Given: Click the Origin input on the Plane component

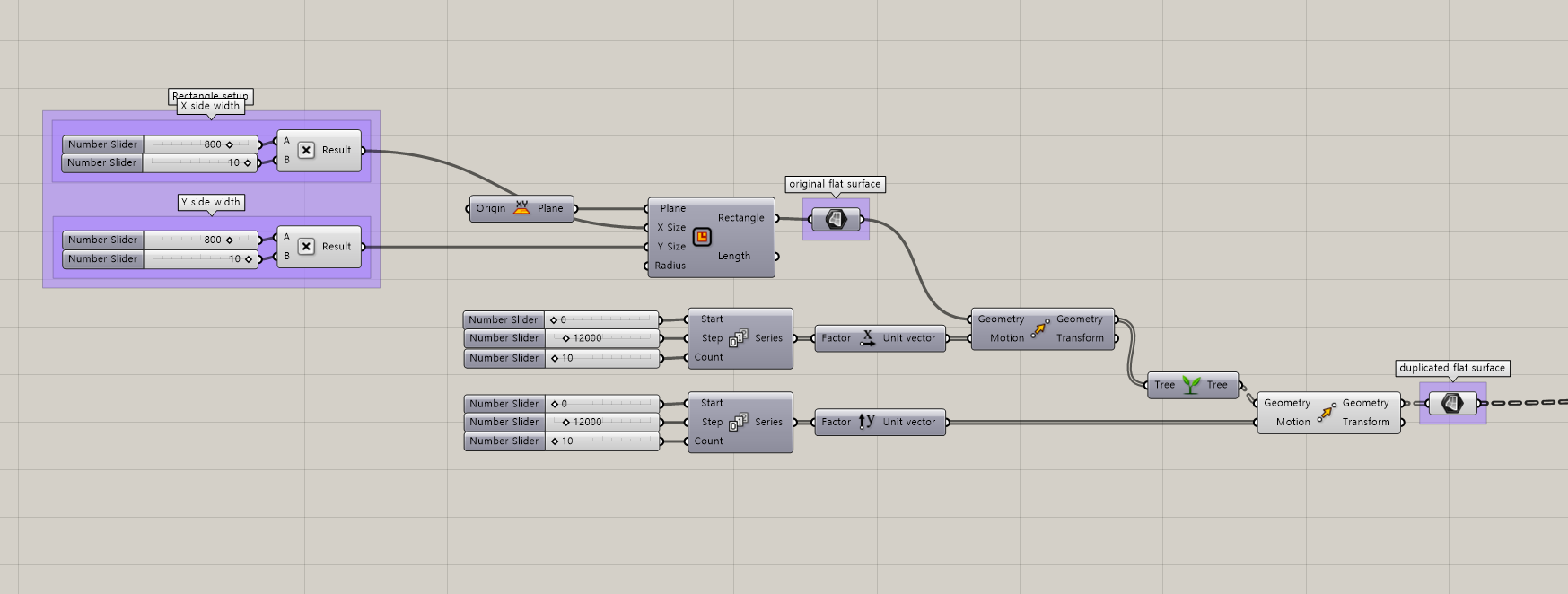Looking at the screenshot, I should point(490,208).
